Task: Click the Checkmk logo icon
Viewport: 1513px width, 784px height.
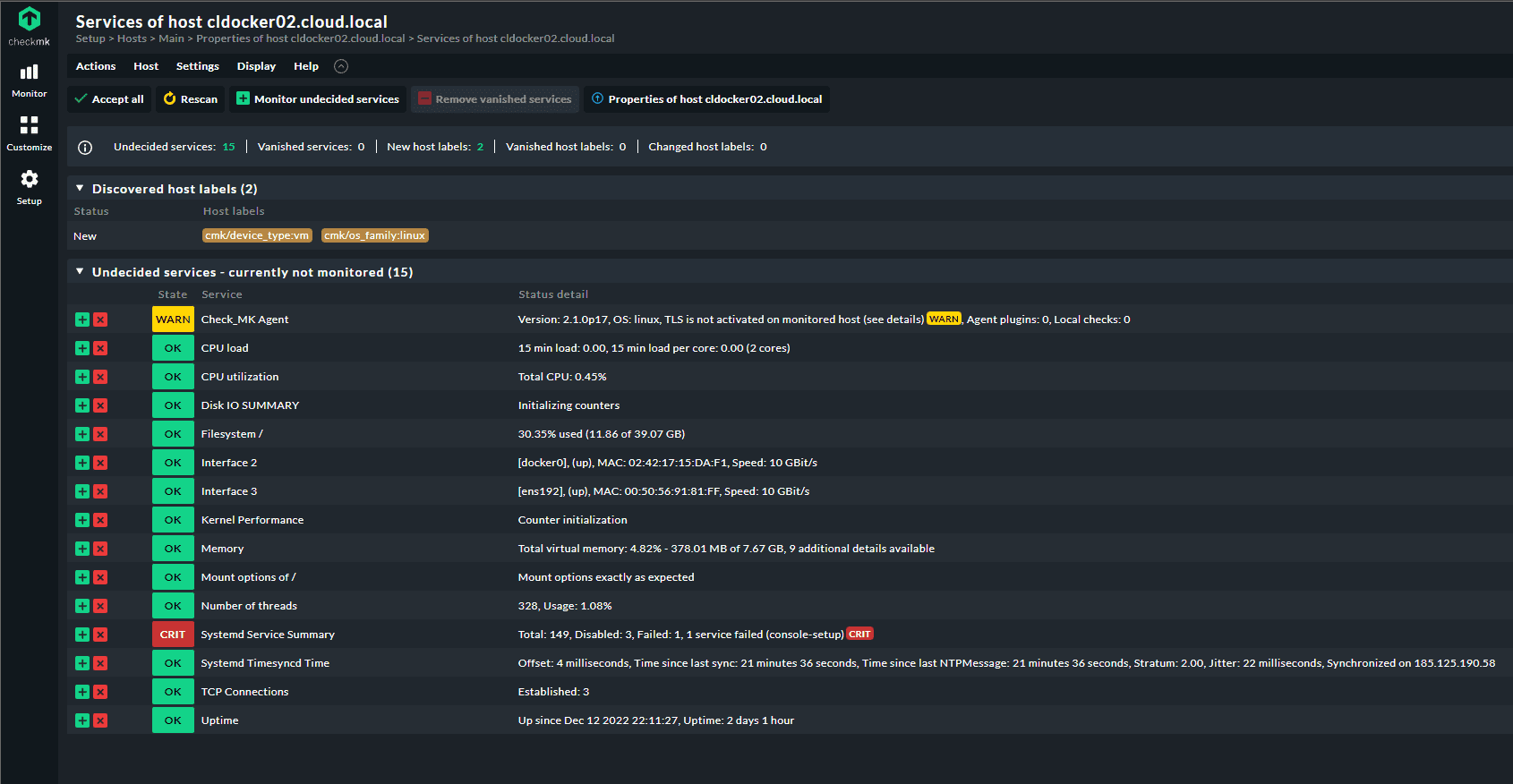Action: [30, 20]
